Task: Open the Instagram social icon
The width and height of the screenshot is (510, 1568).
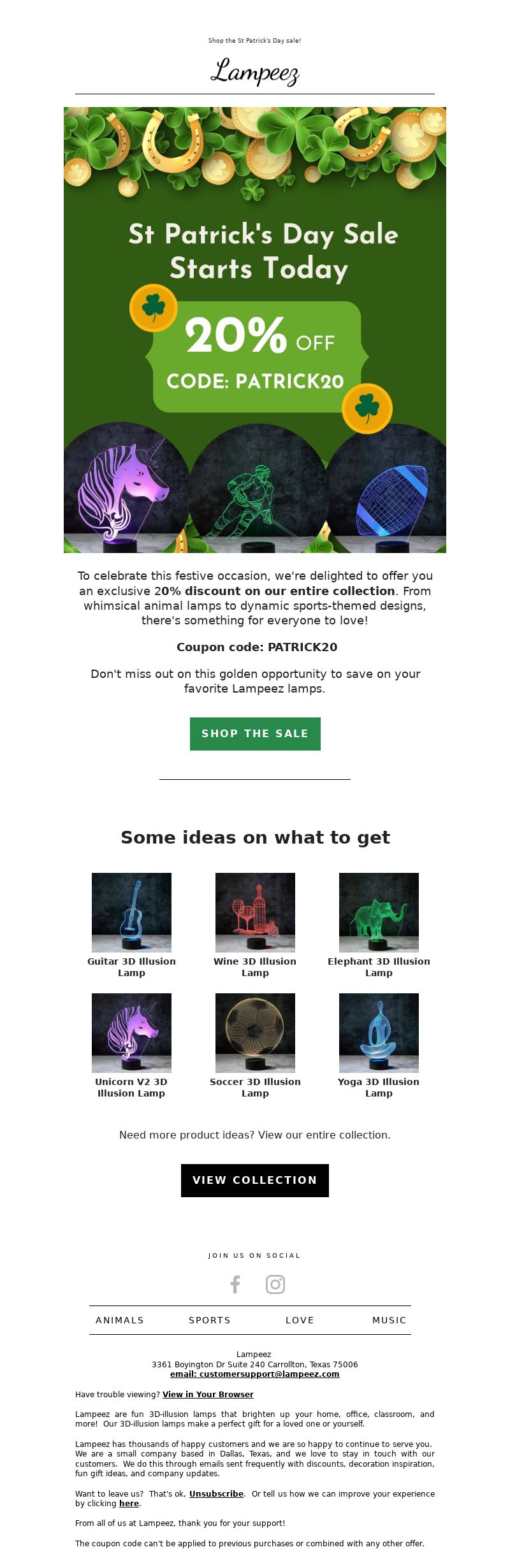Action: (x=275, y=1284)
